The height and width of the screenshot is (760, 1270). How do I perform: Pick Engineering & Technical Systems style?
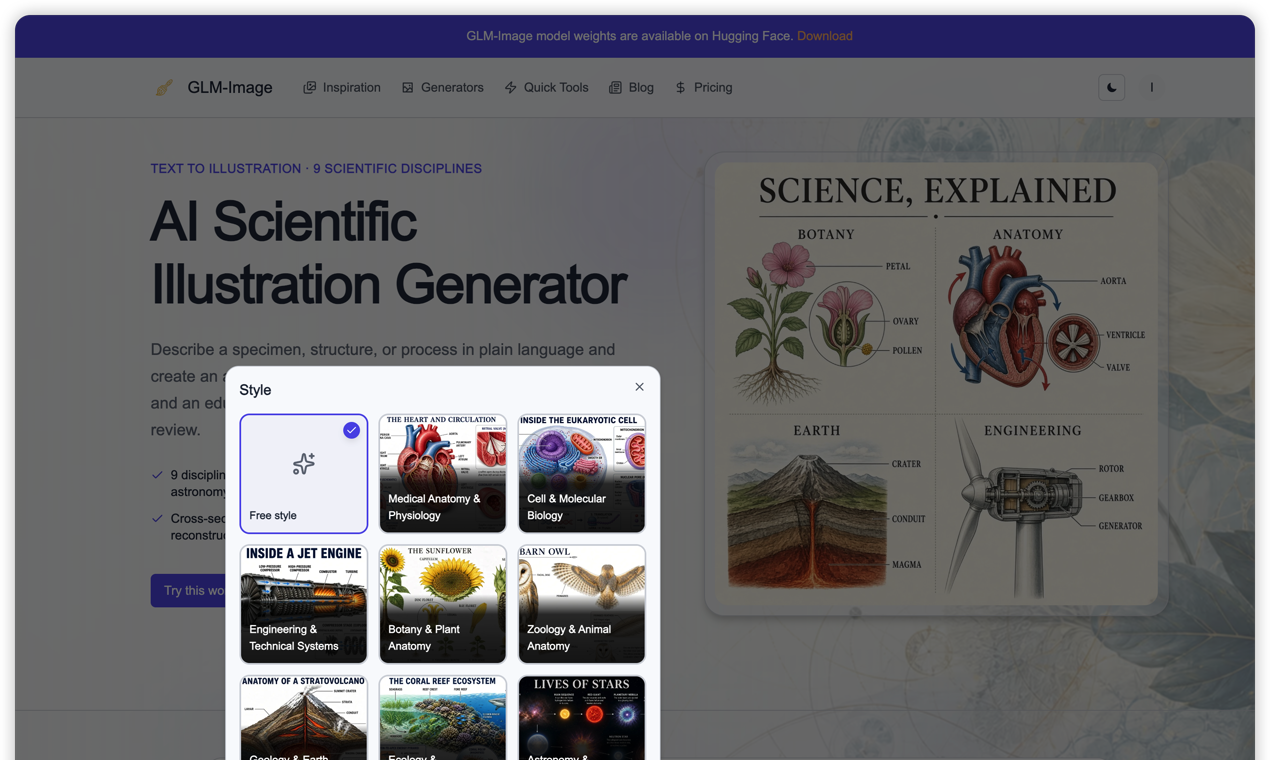coord(304,604)
